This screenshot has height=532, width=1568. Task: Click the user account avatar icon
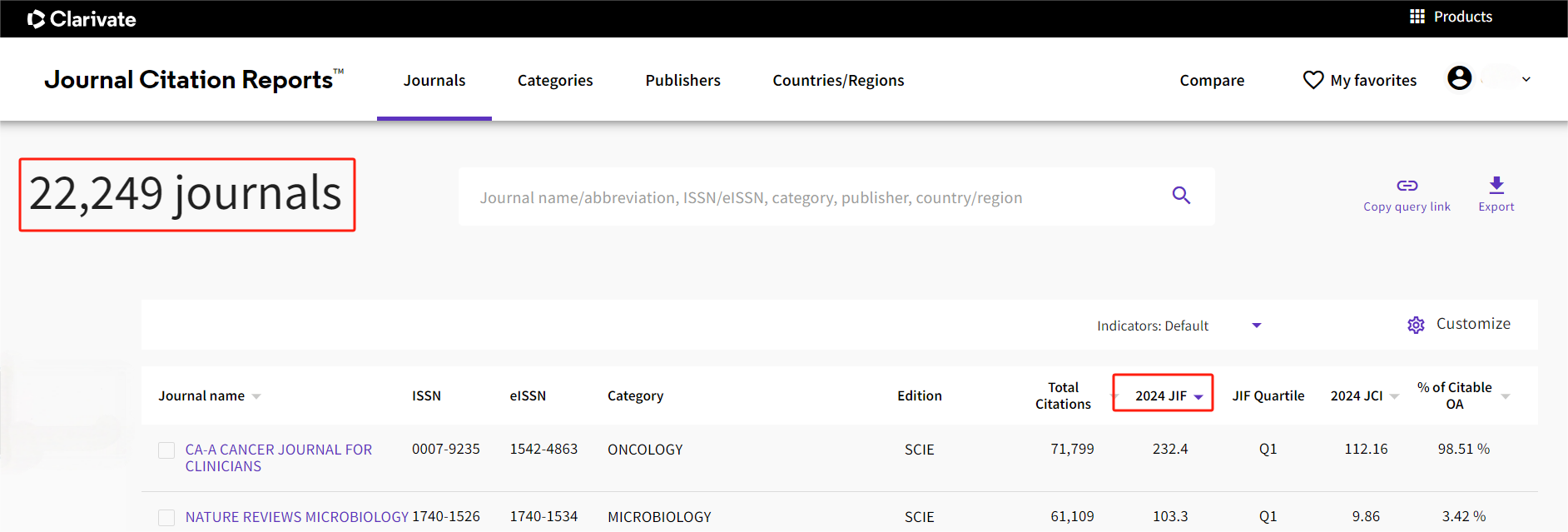[x=1459, y=78]
